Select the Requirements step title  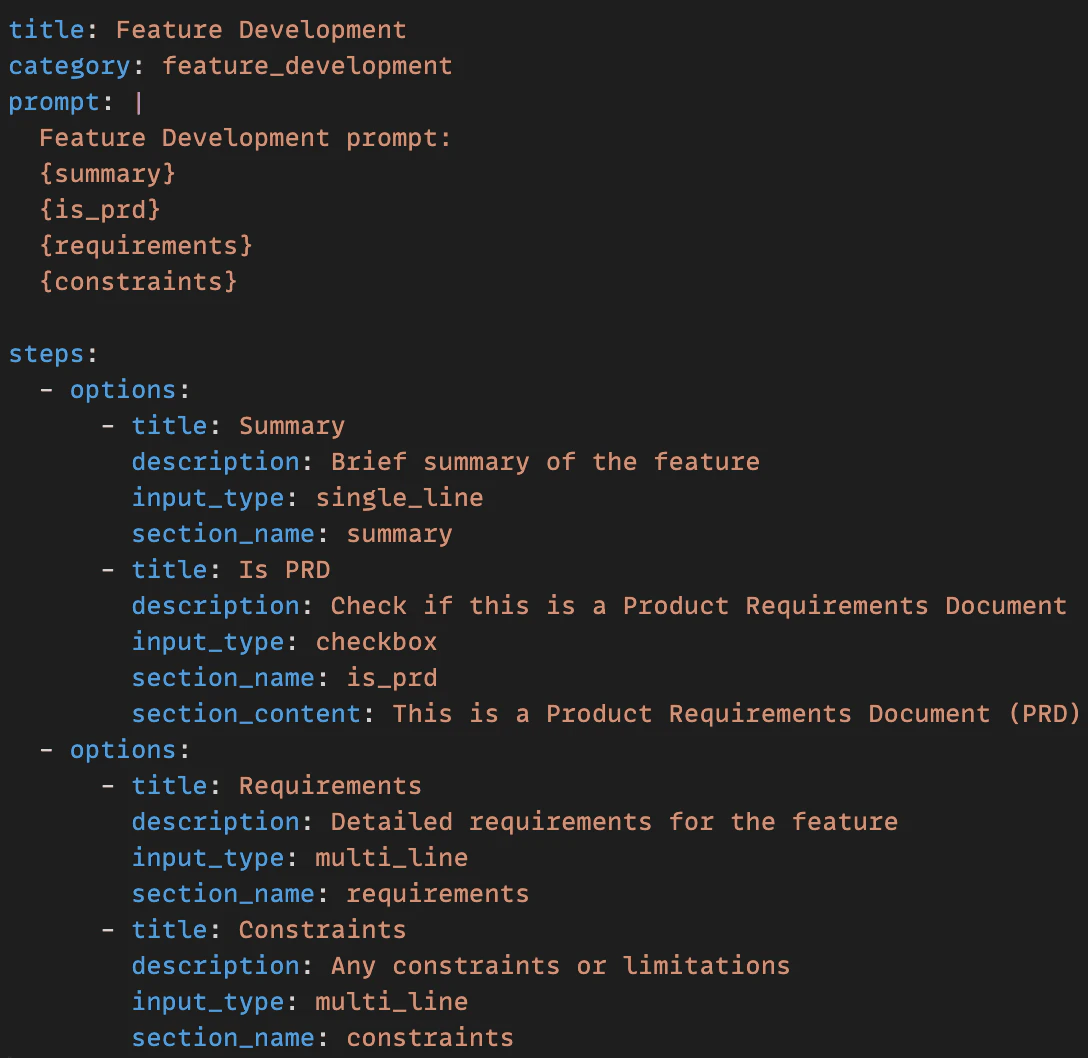[x=329, y=785]
